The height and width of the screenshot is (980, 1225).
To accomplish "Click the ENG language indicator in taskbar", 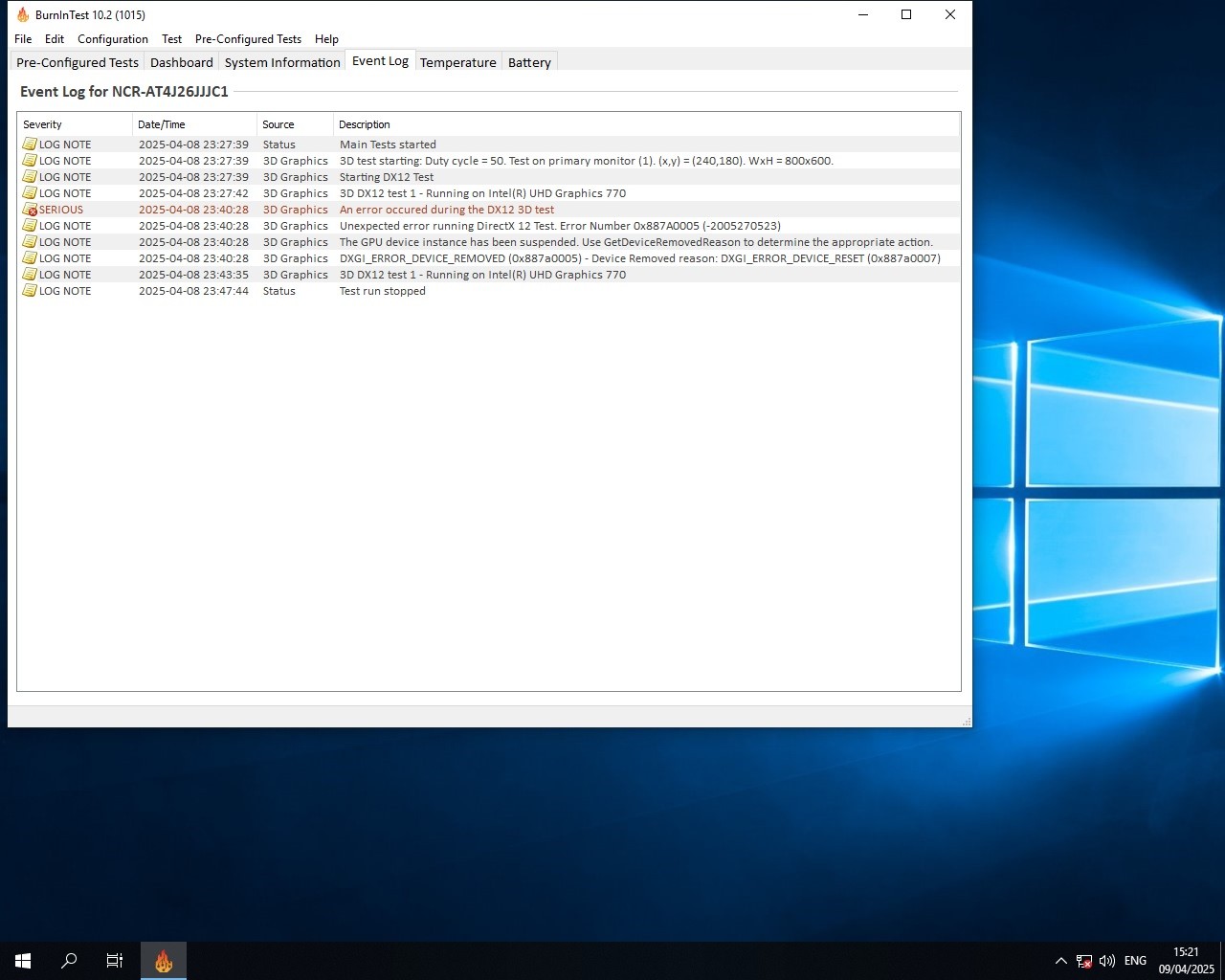I will [x=1135, y=961].
